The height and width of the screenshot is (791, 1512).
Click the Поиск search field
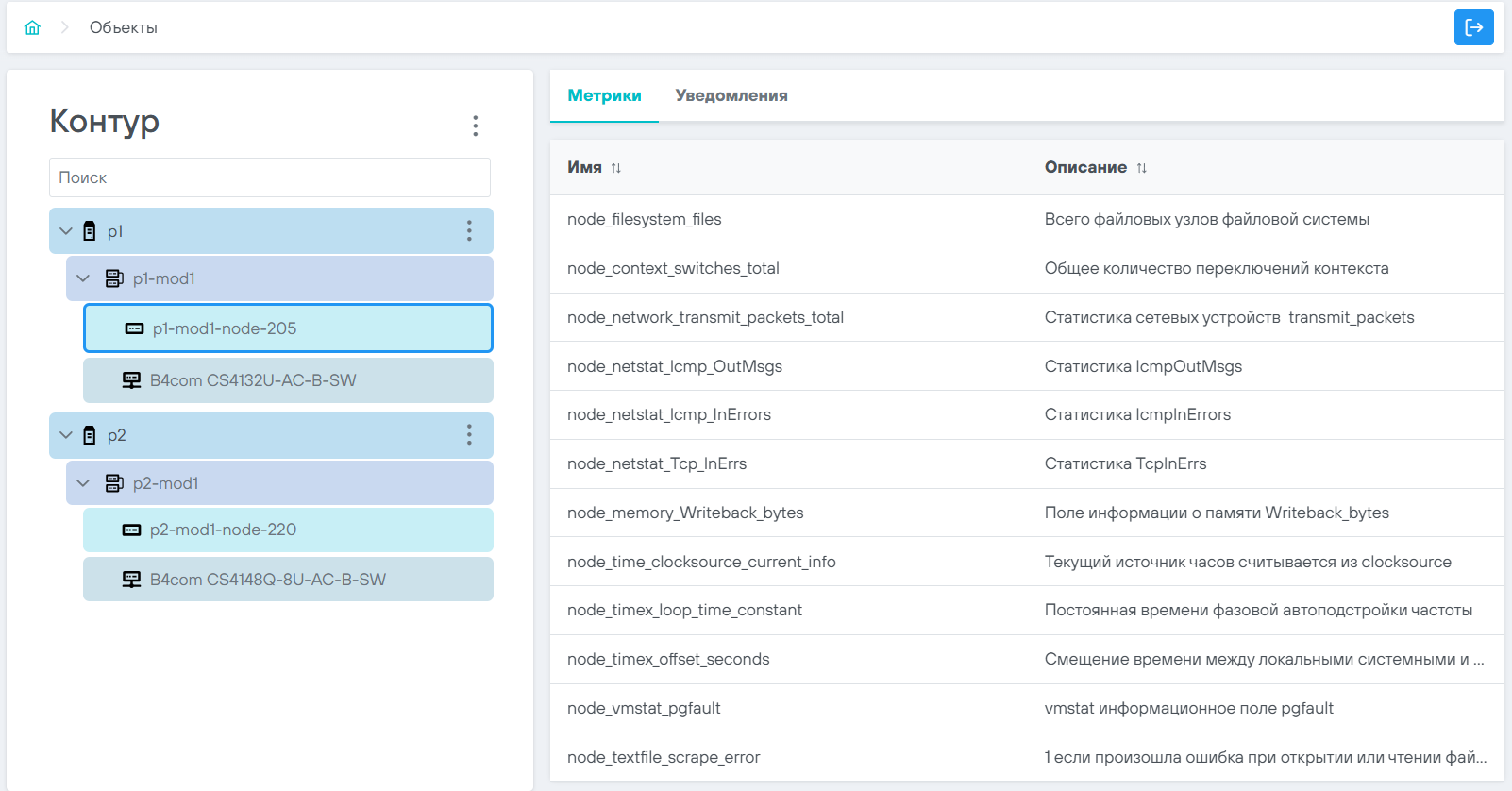click(269, 177)
